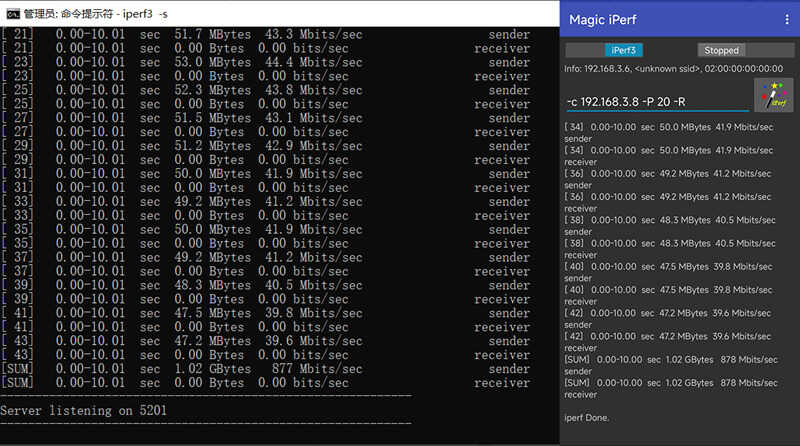Click the 'iperf Done.' message
This screenshot has height=446, width=800.
coord(586,417)
